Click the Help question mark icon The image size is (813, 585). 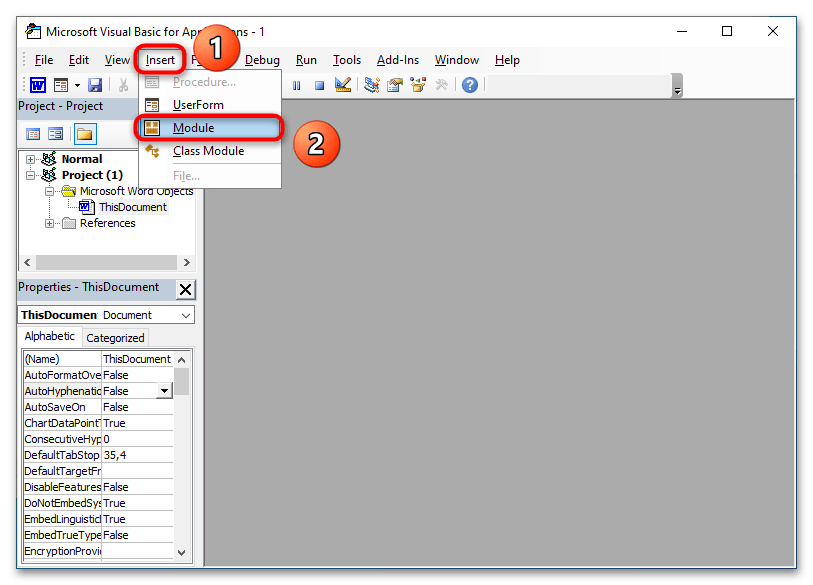click(469, 86)
